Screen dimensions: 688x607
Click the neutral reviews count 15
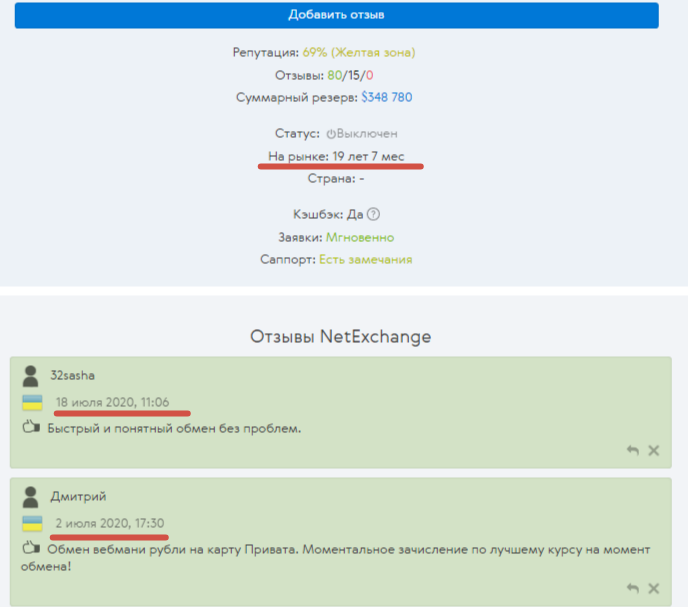coord(353,75)
